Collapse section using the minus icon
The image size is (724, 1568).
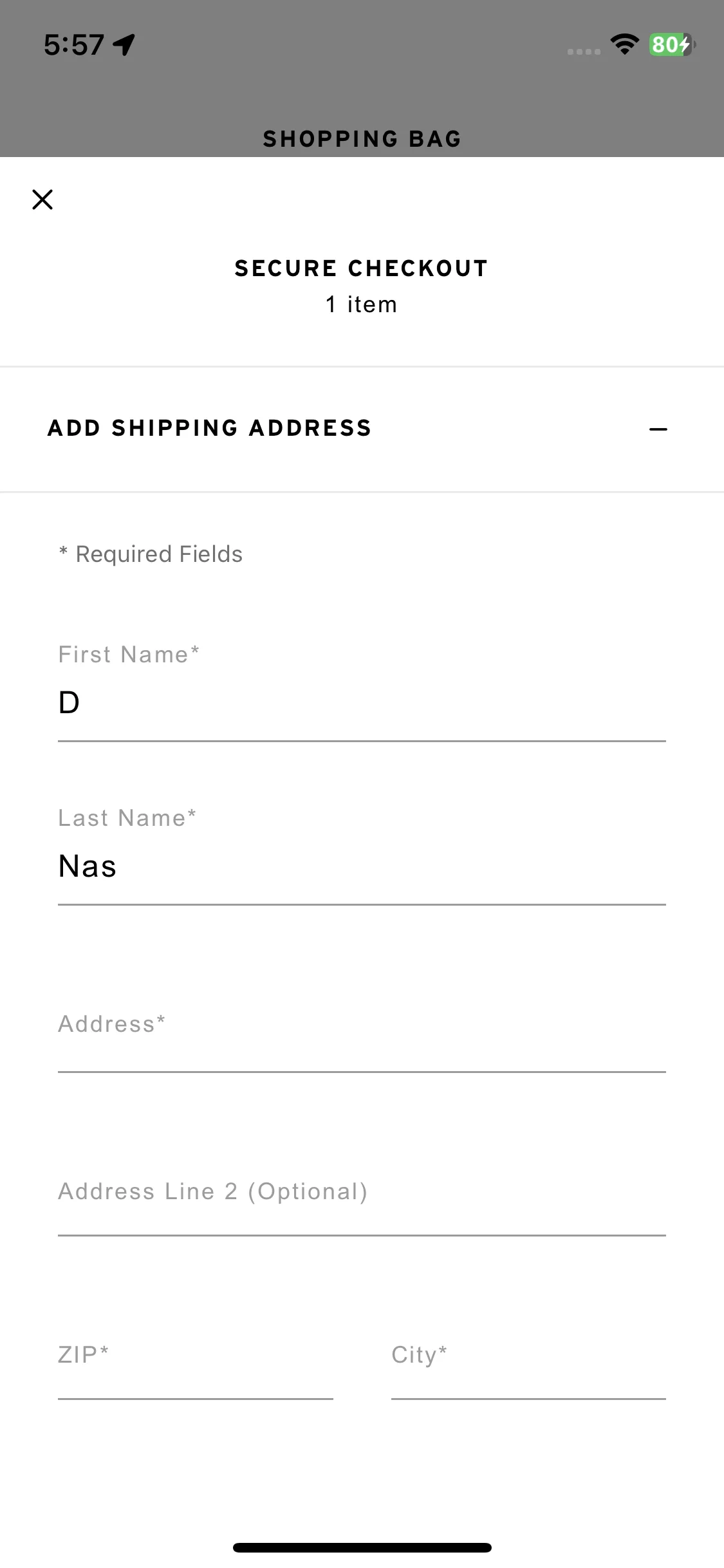point(658,429)
